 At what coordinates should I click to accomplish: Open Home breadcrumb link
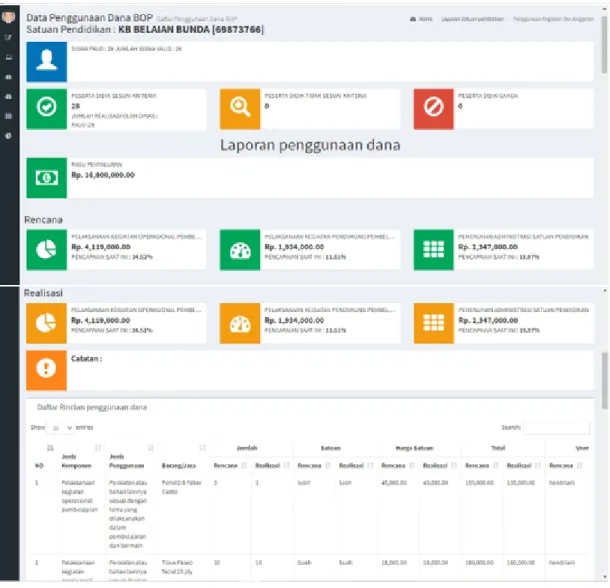click(421, 19)
